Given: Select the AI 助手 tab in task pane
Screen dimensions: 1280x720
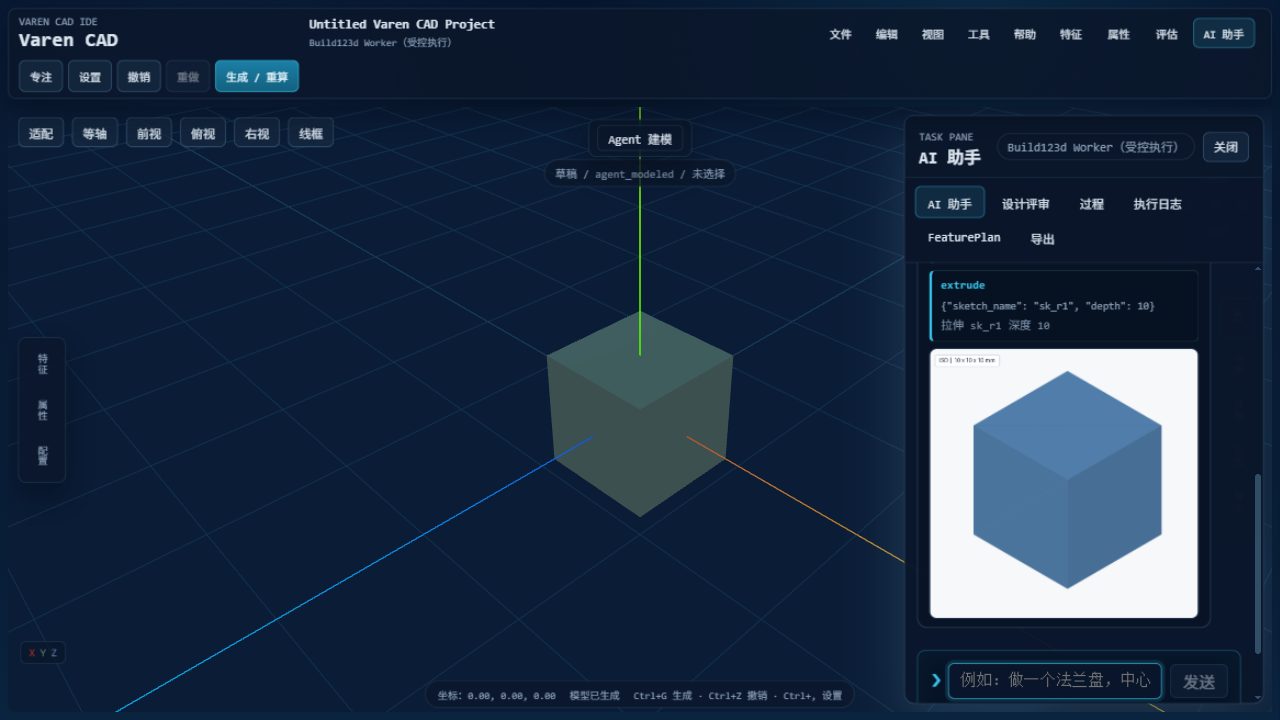Looking at the screenshot, I should tap(949, 203).
